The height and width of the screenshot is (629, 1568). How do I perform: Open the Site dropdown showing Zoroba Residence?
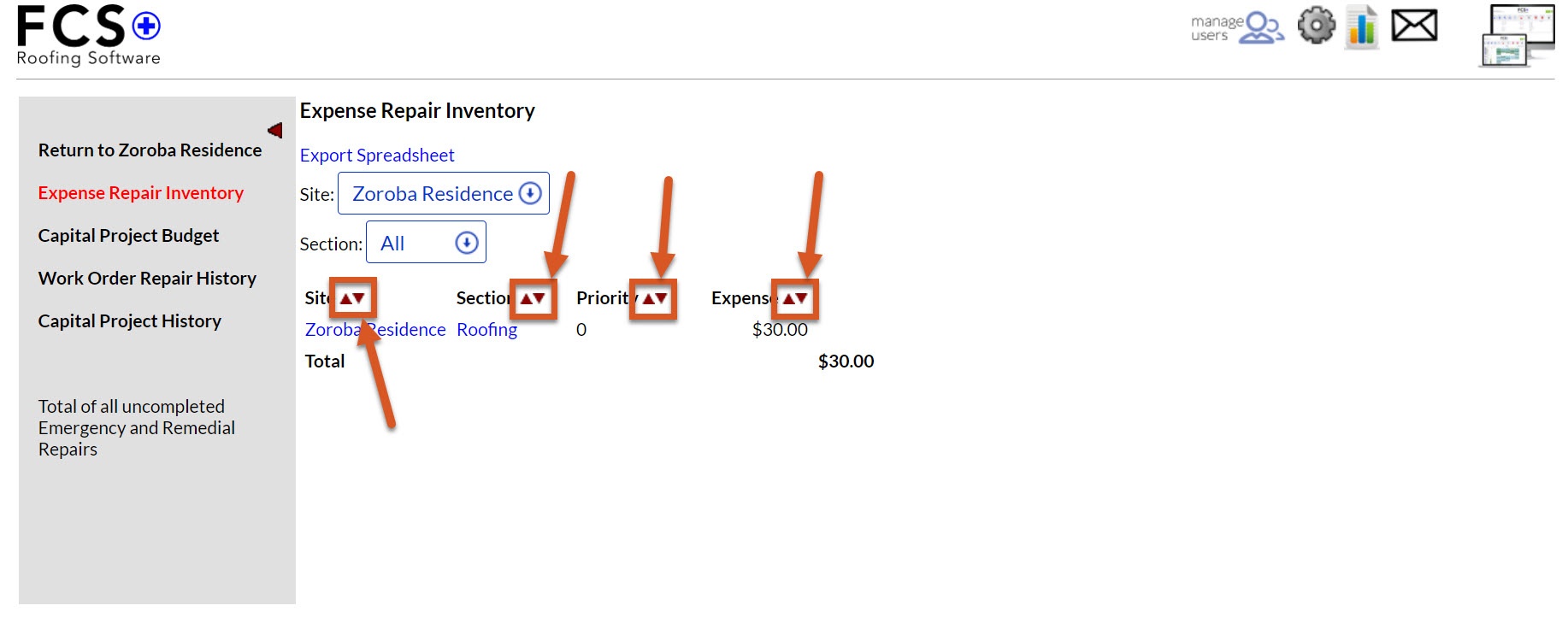tap(444, 193)
